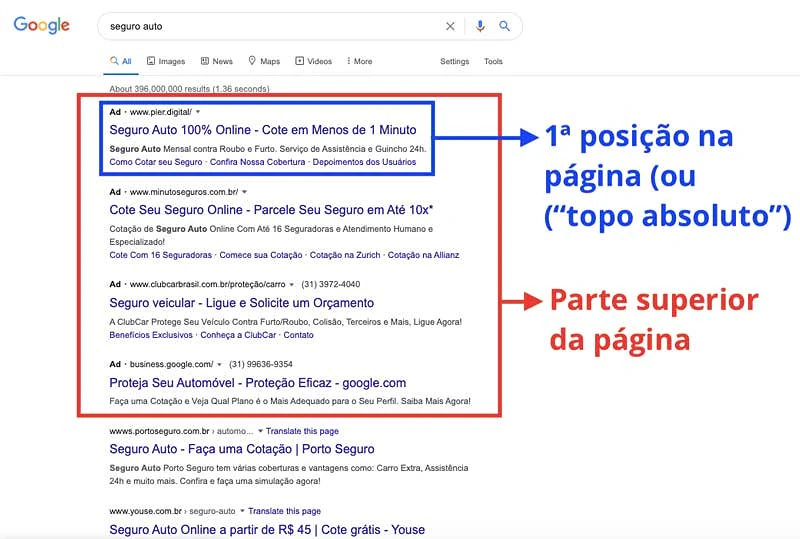Switch to the News tab
Image resolution: width=800 pixels, height=539 pixels.
216,61
